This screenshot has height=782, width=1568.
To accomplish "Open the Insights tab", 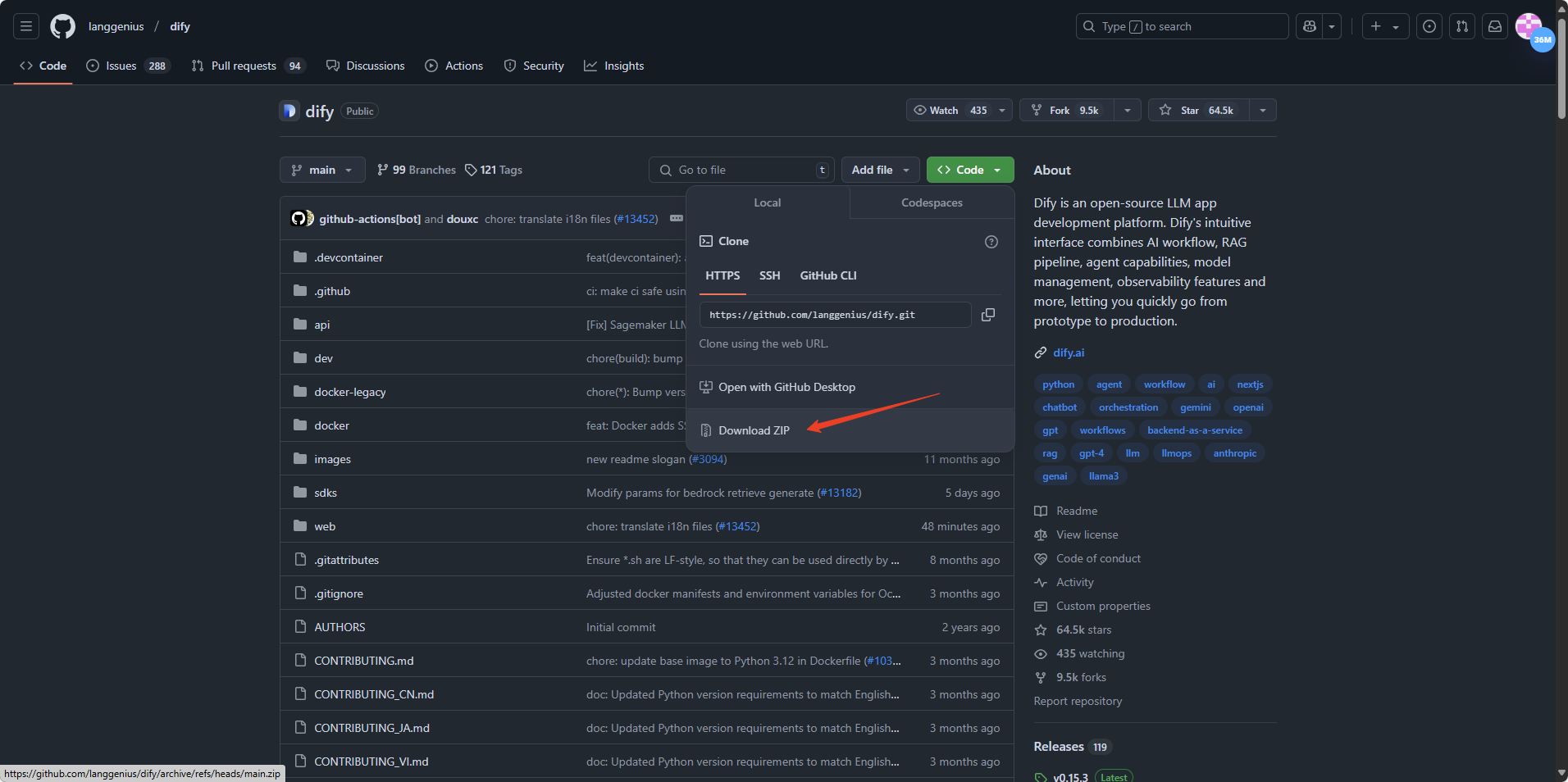I will 614,66.
